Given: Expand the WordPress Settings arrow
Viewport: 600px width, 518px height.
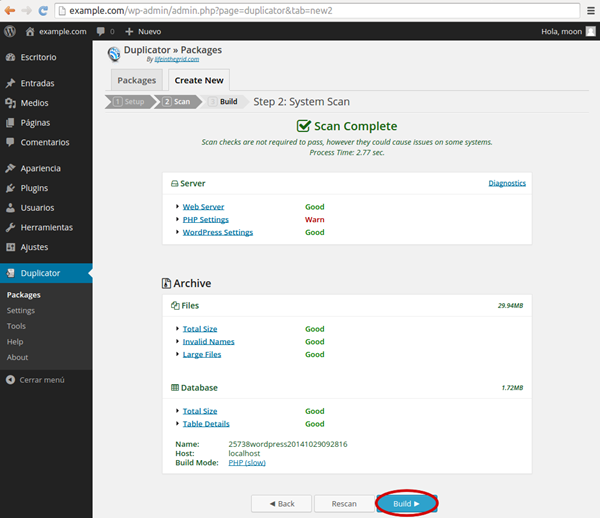Looking at the screenshot, I should 177,232.
